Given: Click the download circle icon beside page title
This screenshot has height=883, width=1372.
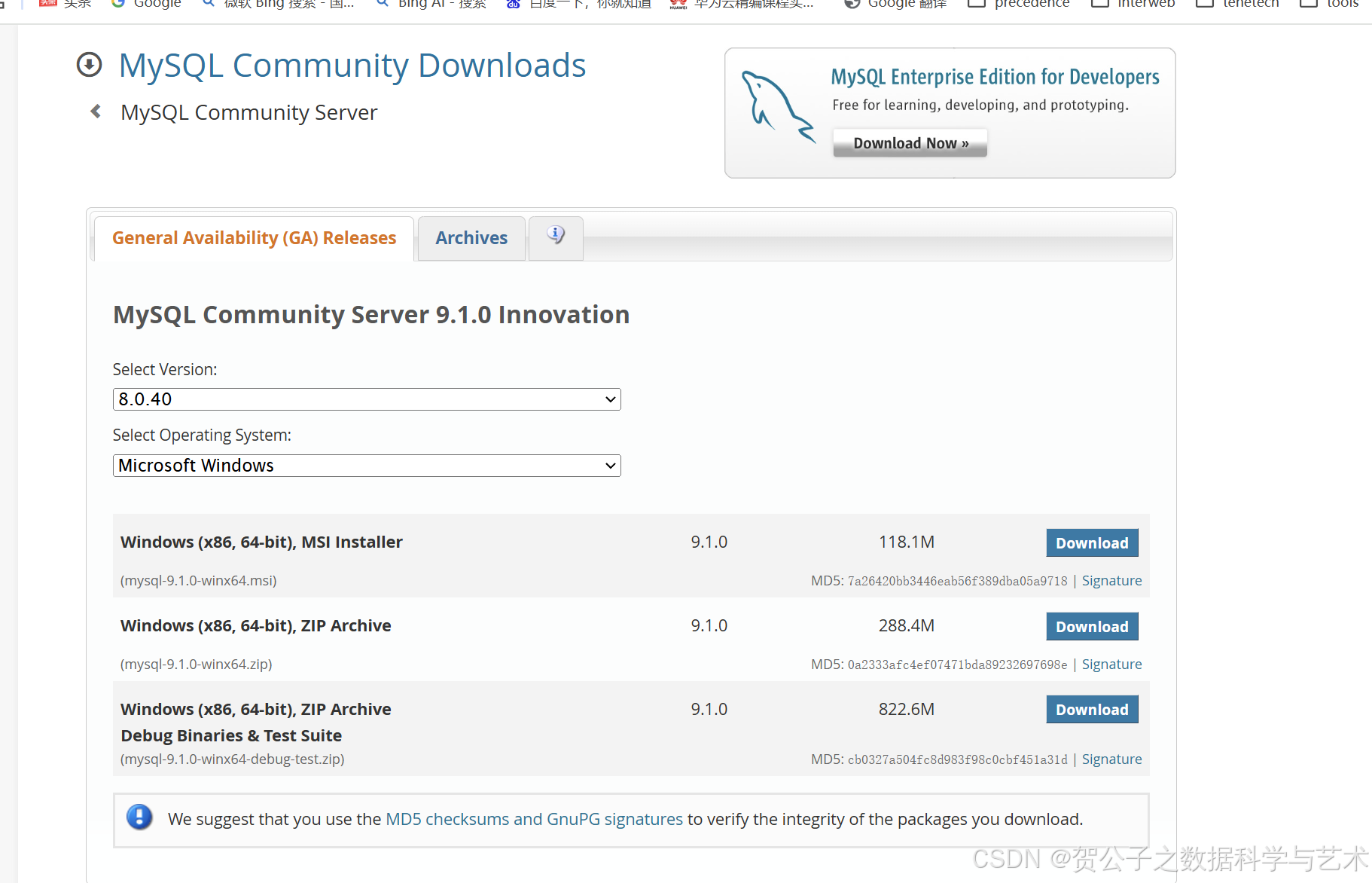Looking at the screenshot, I should point(89,65).
